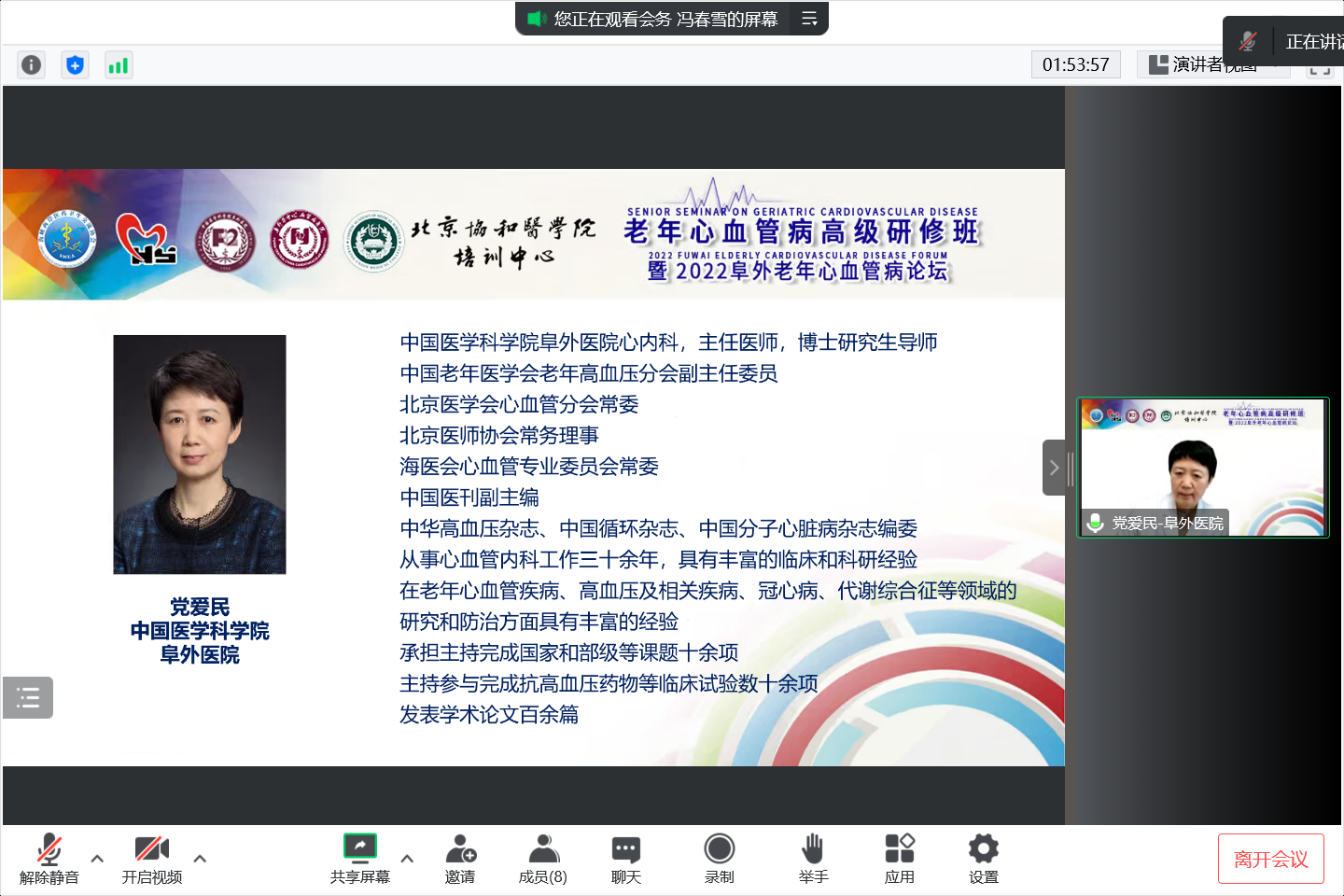Open the screen-share banner options menu
Screen dimensions: 1344x896
809,19
